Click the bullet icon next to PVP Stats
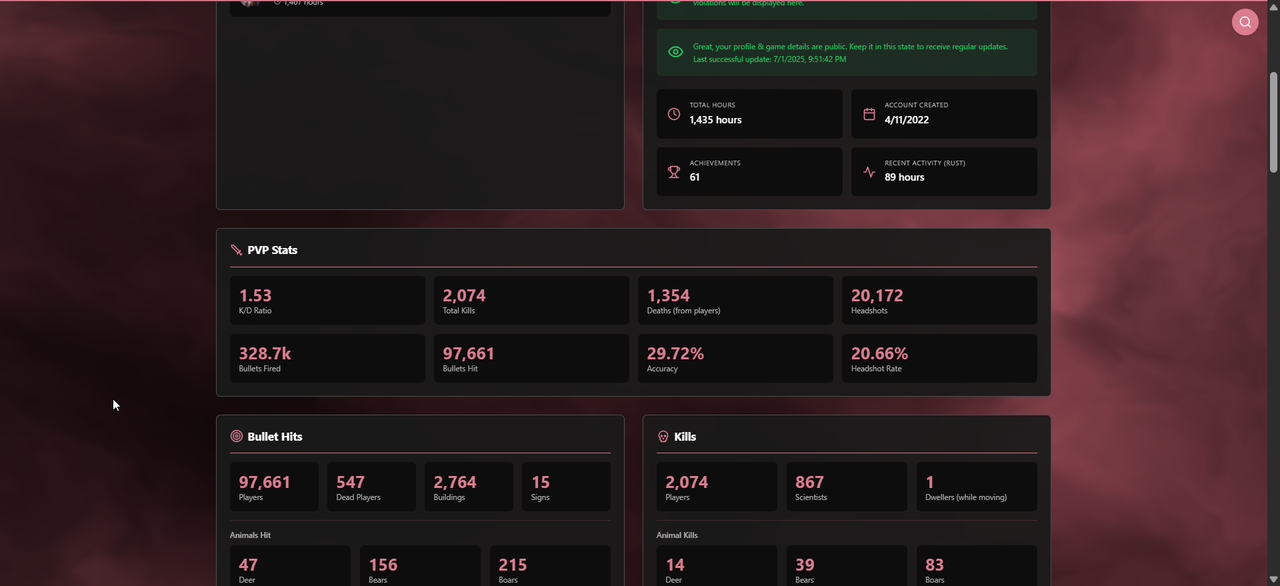Screen dimensions: 1280x586 click(236, 250)
